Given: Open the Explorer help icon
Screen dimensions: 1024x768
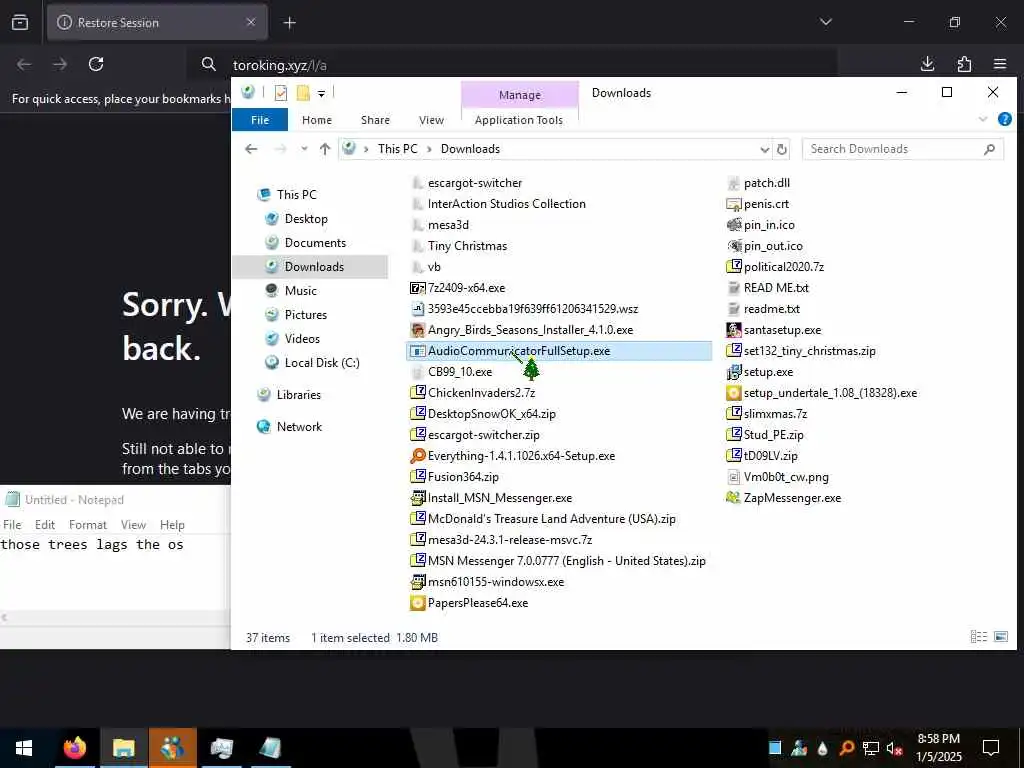Looking at the screenshot, I should point(1004,119).
